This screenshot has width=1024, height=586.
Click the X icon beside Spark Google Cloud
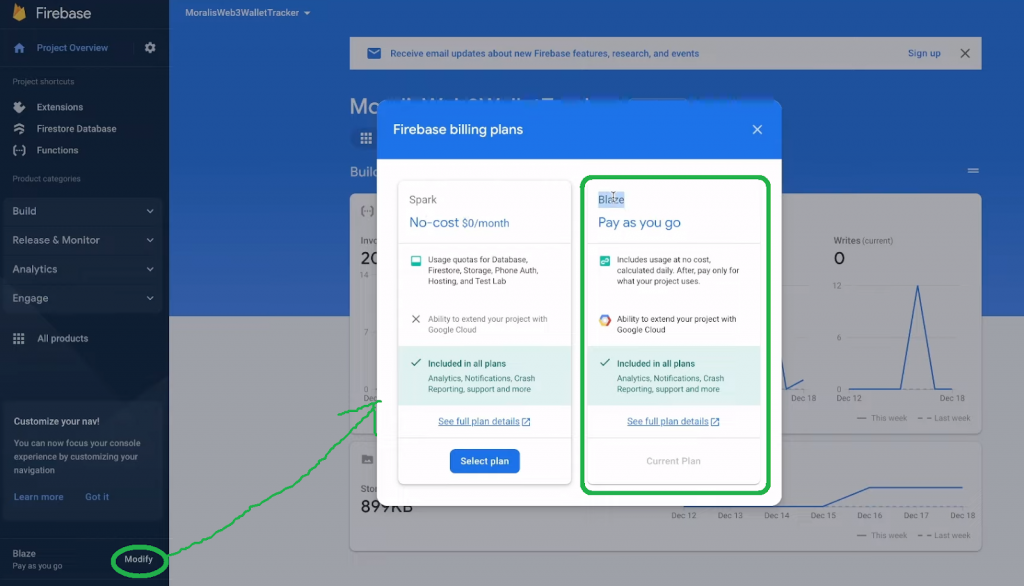click(x=416, y=319)
